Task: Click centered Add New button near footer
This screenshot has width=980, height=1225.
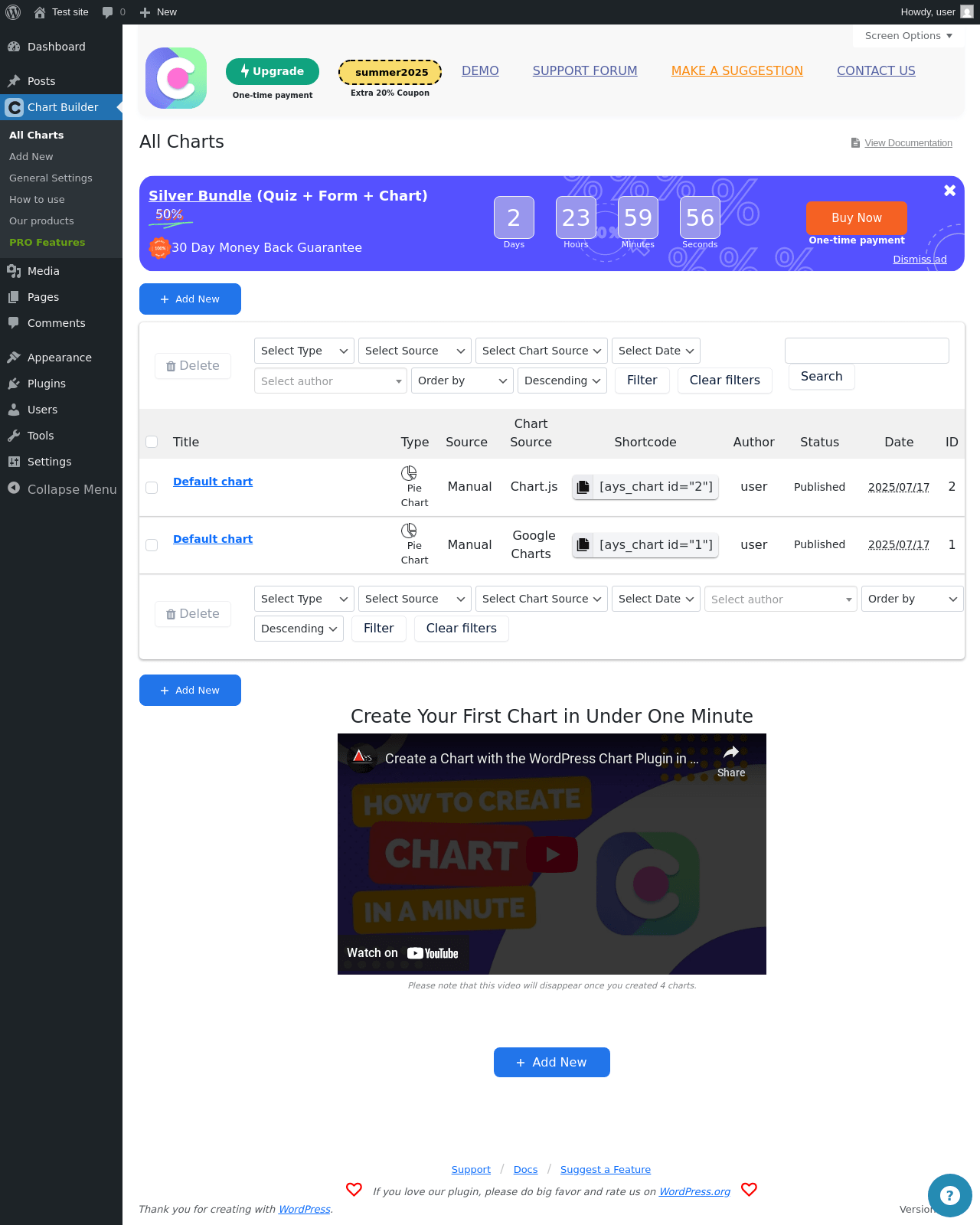Action: 552,1063
